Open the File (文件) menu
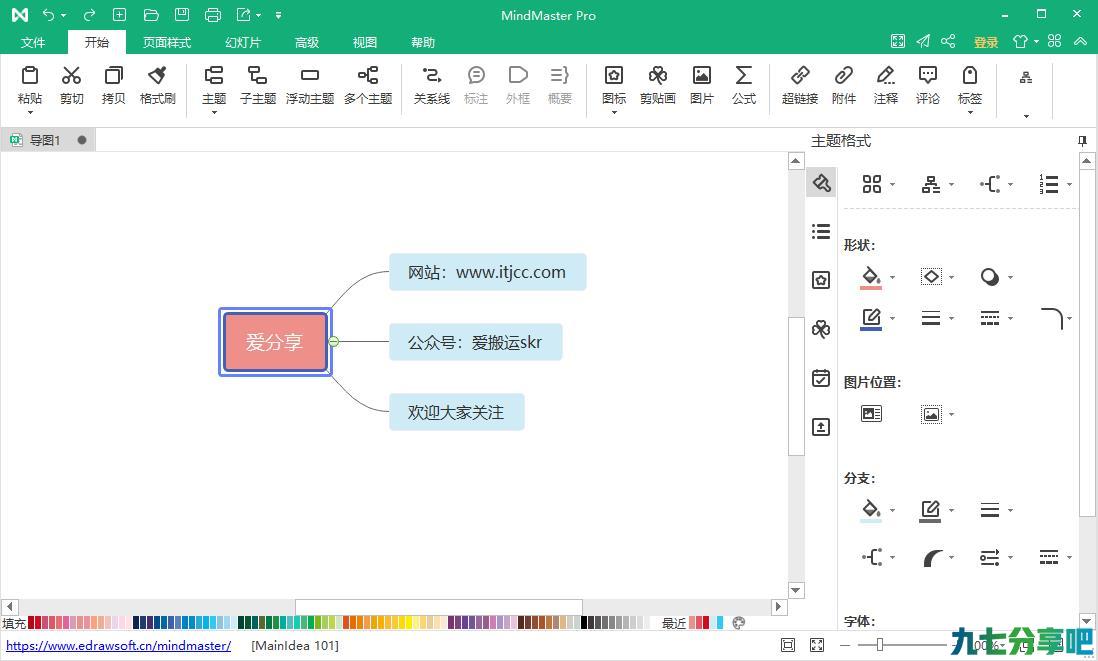Viewport: 1098px width, 661px height. [33, 43]
